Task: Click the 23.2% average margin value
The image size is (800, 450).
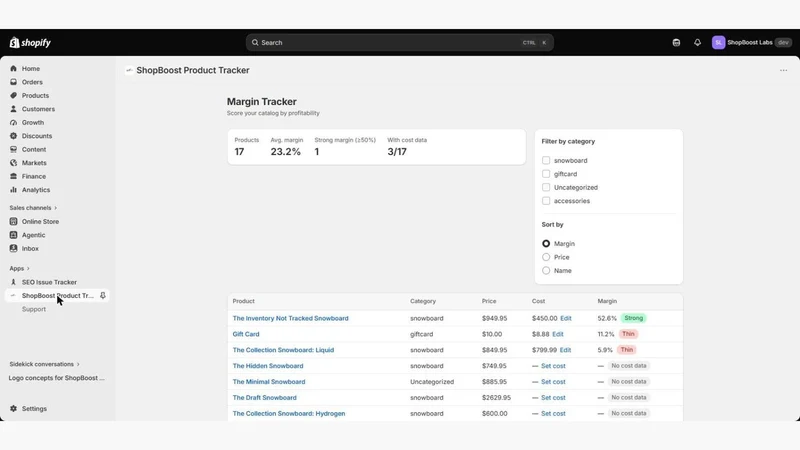Action: click(x=285, y=152)
